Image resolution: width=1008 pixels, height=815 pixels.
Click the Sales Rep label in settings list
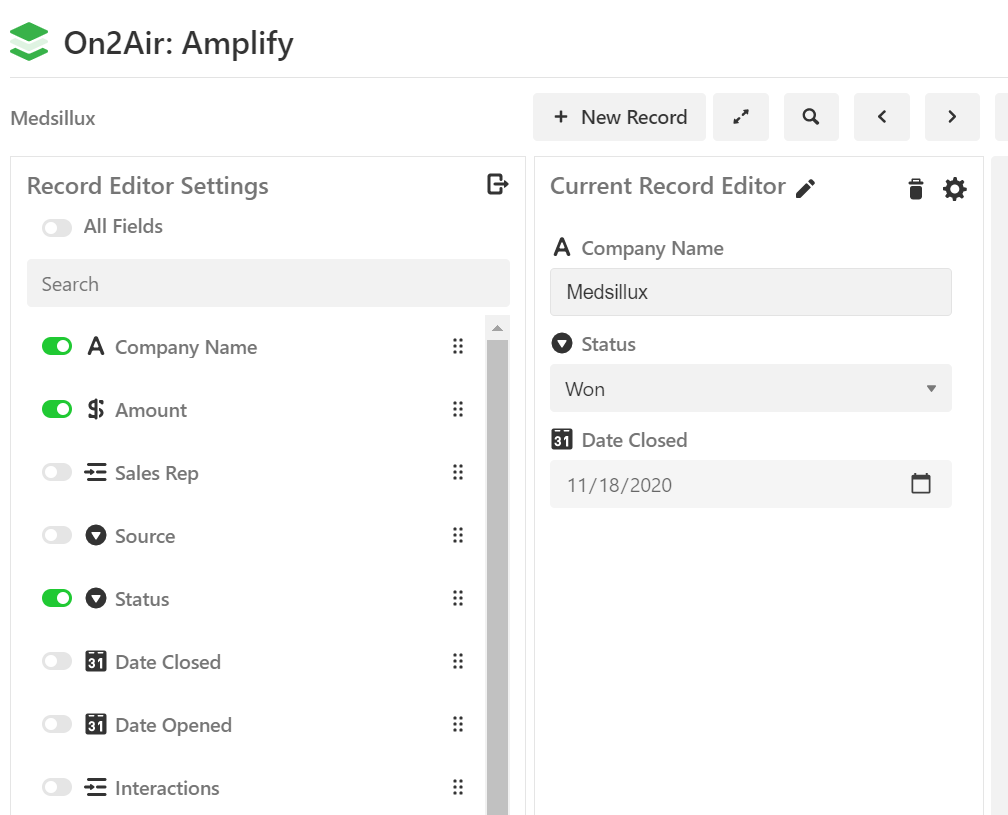coord(157,473)
